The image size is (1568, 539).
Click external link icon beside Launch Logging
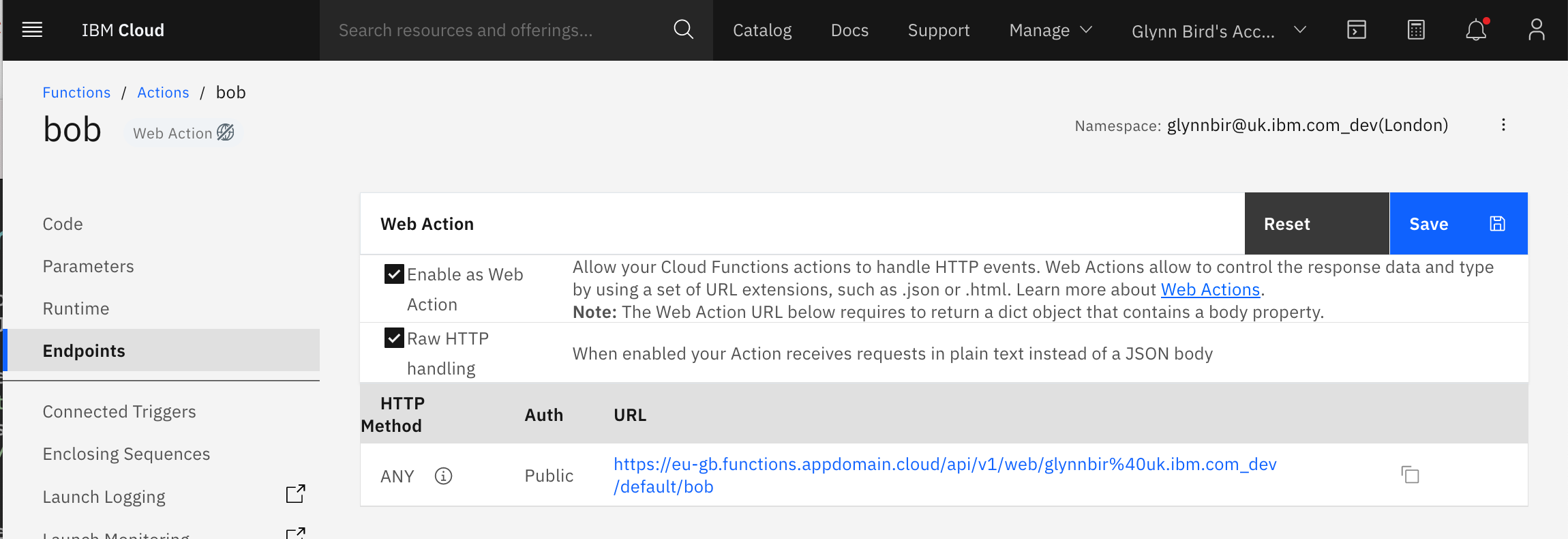[295, 494]
